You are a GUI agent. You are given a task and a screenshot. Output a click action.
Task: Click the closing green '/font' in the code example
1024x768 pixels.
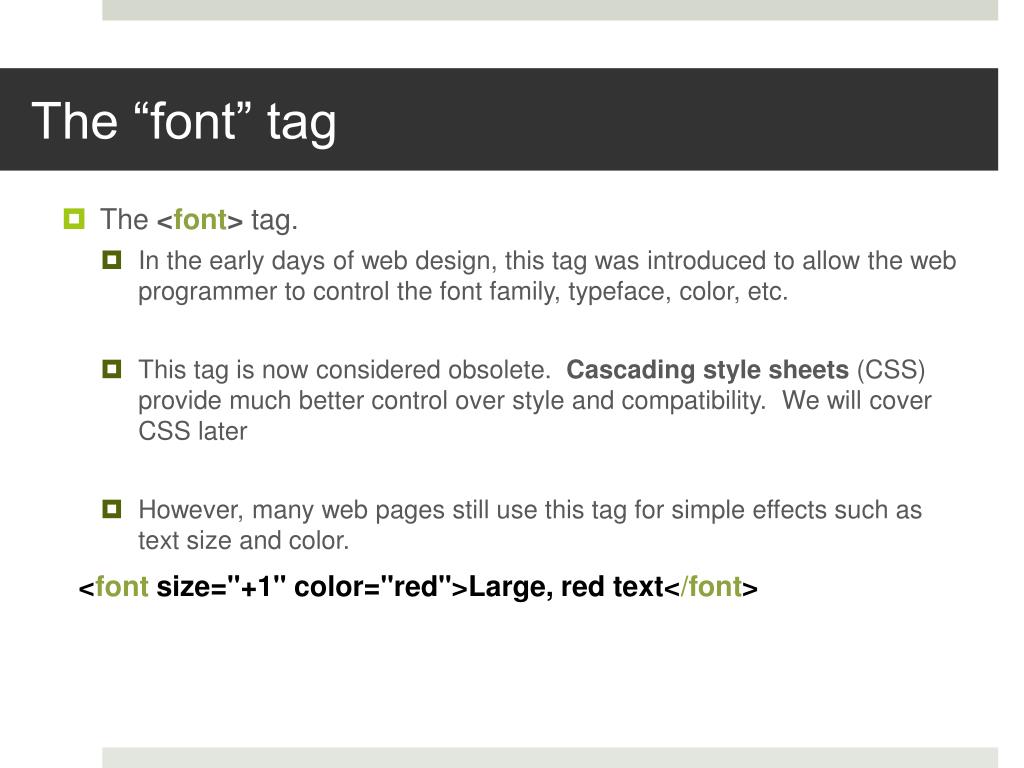click(x=711, y=586)
